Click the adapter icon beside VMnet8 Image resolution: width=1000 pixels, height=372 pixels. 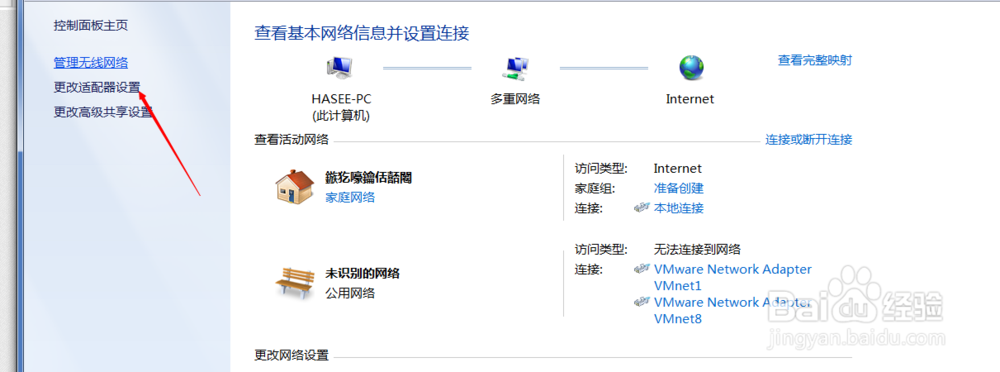[x=642, y=302]
